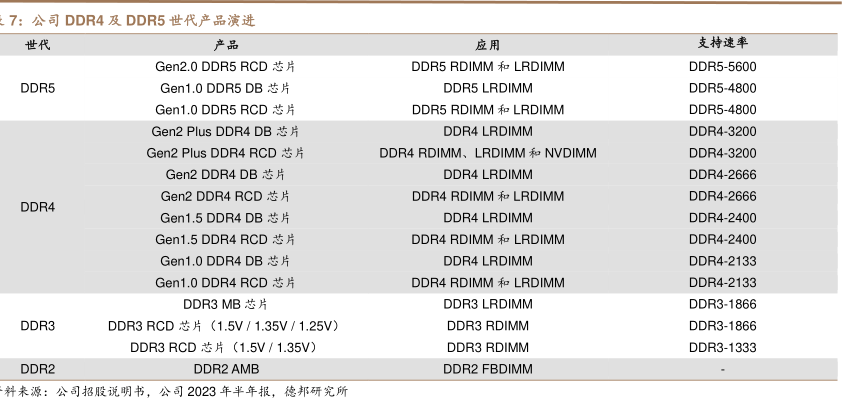
Task: Click Gen2.0 DDR5 RCD 芯片 product cell
Action: click(x=226, y=67)
